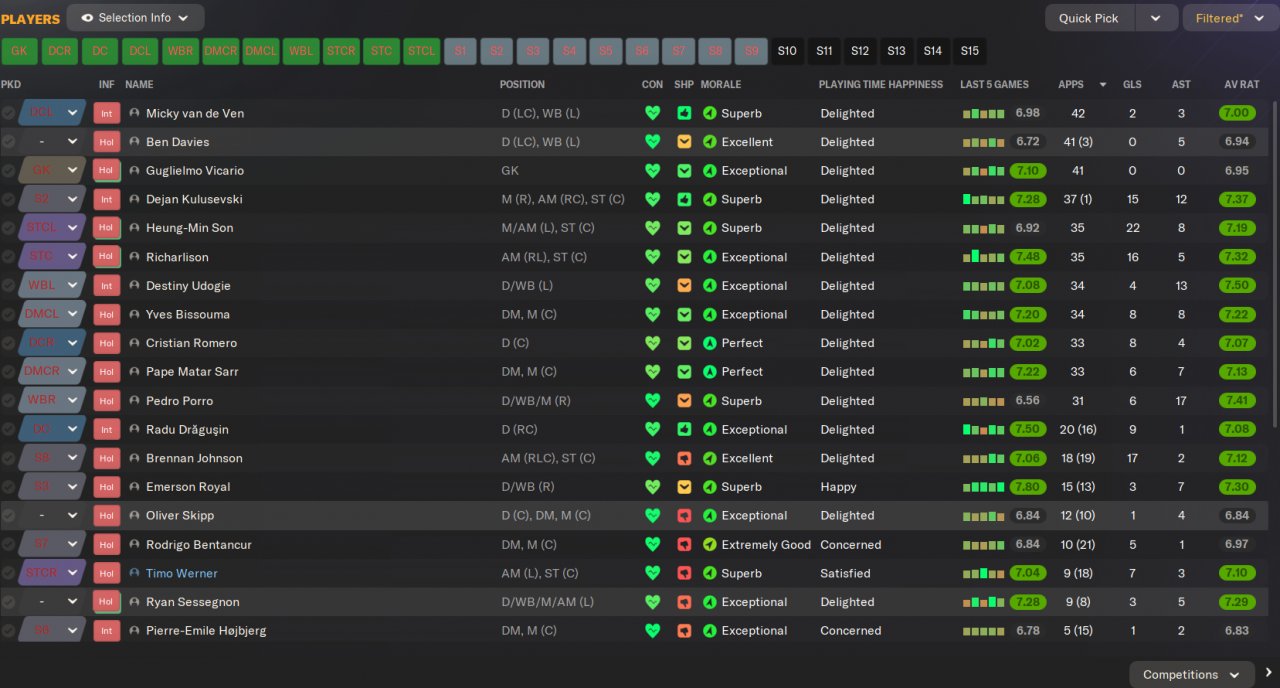
Task: Click Pierre-Emile Højbjerg's Int status icon
Action: [x=106, y=631]
